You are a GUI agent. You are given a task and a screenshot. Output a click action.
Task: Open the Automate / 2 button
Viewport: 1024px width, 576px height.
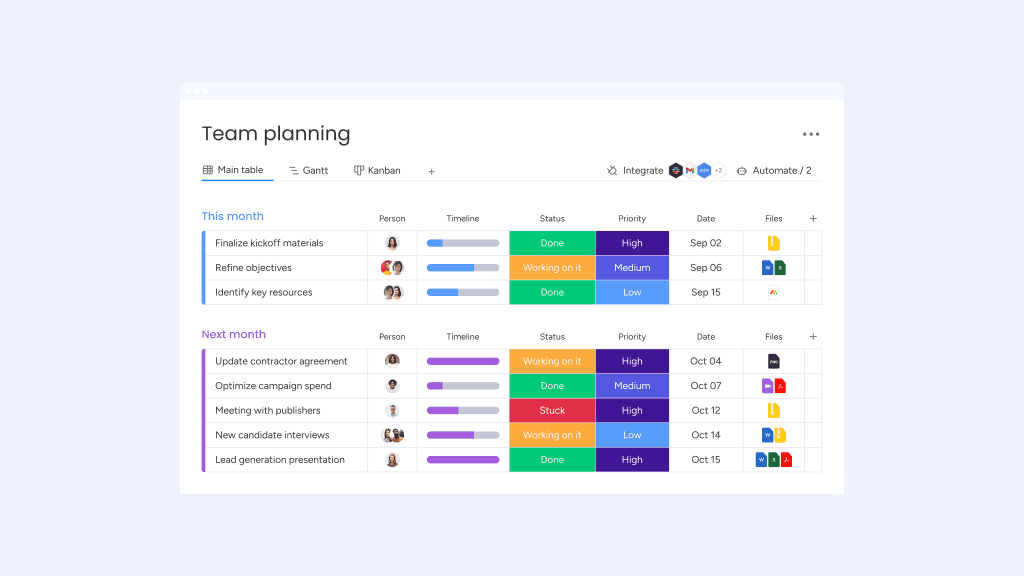tap(774, 171)
